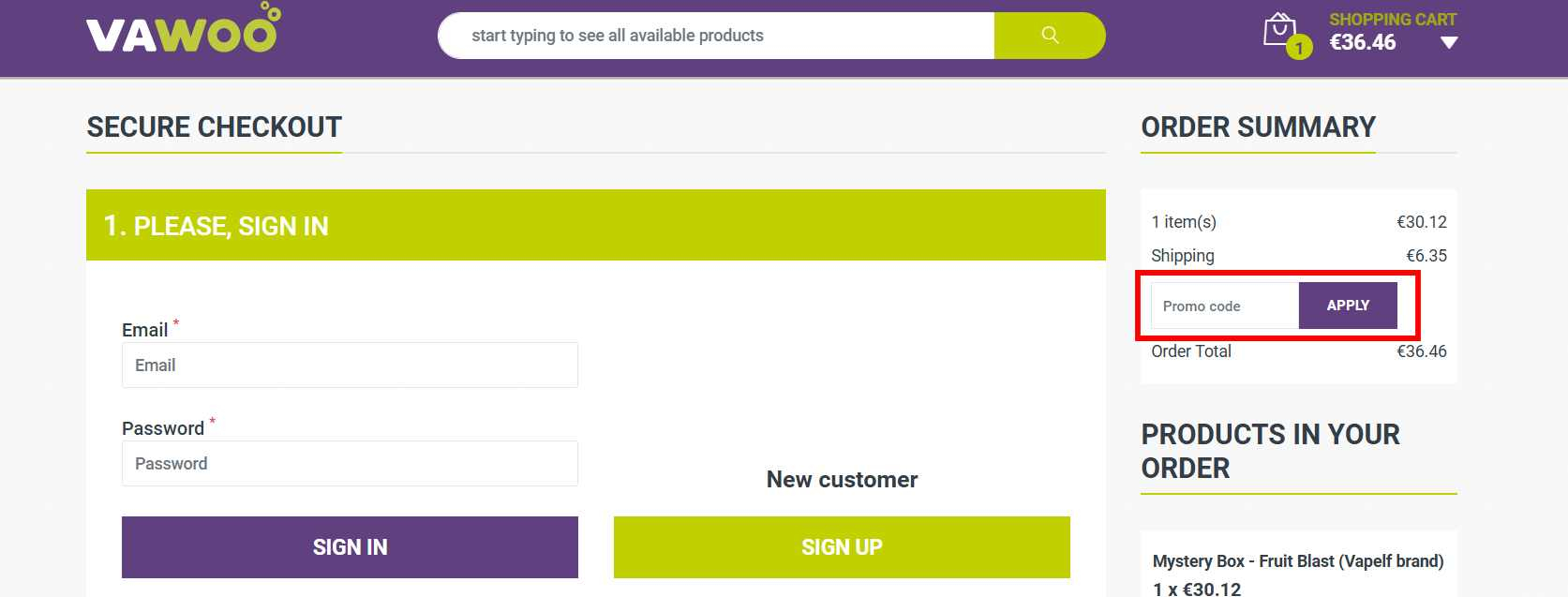Screen dimensions: 1568x597
Task: Click the Secure Checkout heading
Action: (x=215, y=127)
